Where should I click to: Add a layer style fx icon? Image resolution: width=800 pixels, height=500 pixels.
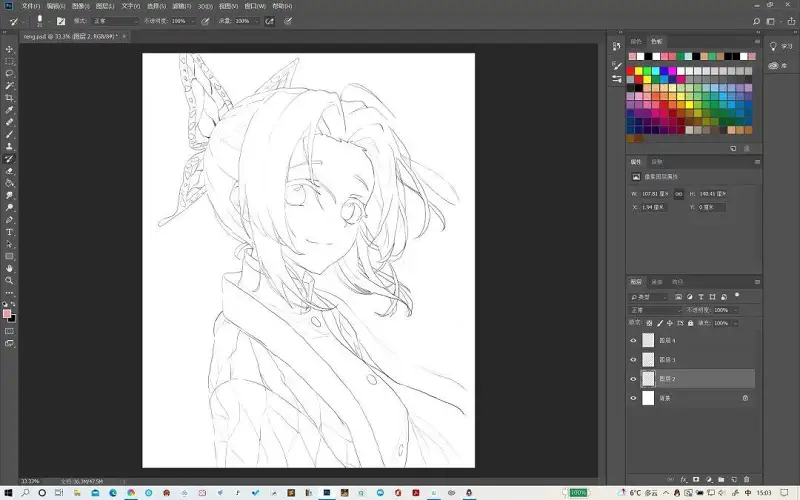[x=684, y=480]
